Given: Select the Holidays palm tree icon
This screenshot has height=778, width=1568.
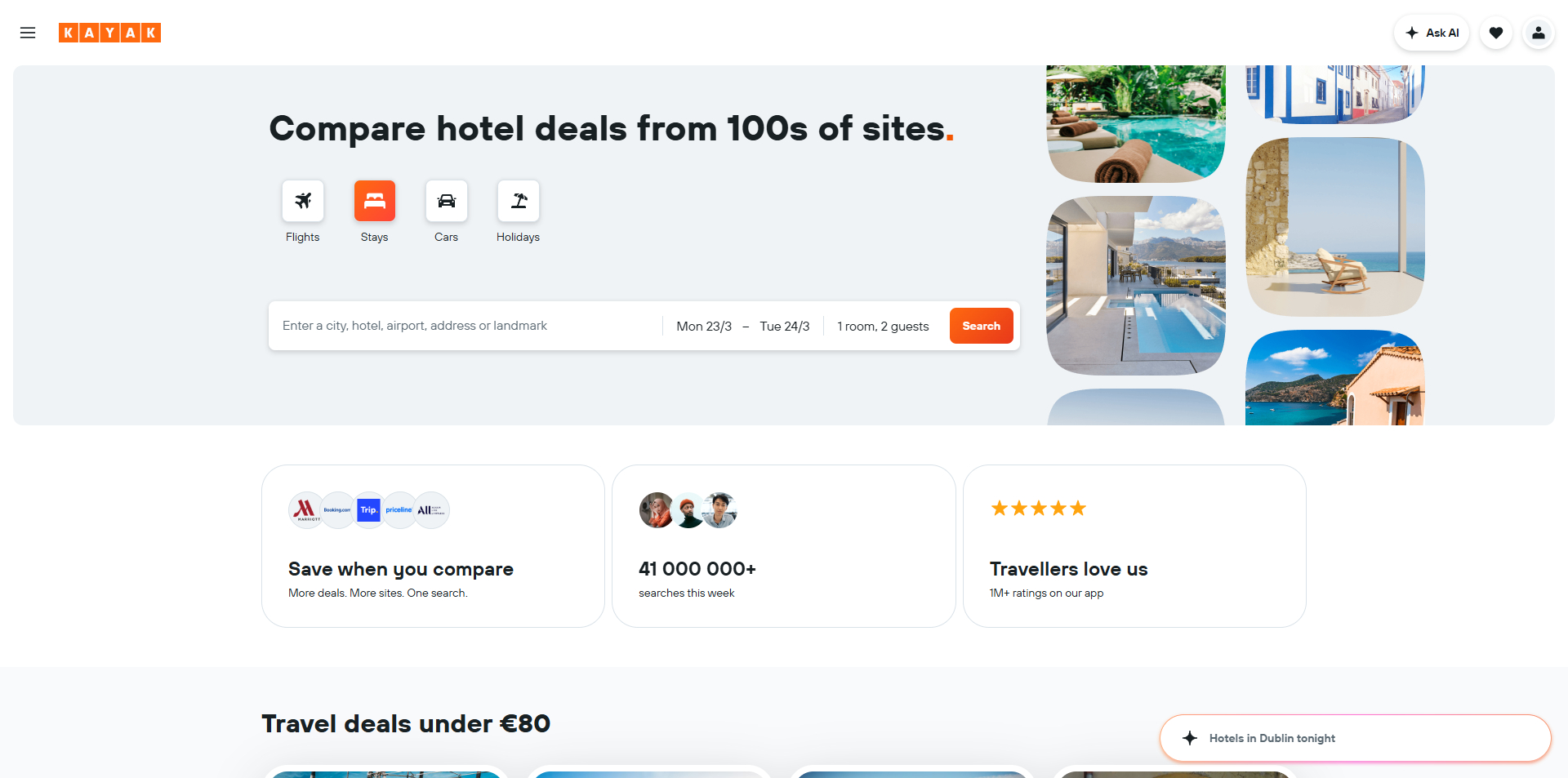Looking at the screenshot, I should click(519, 201).
